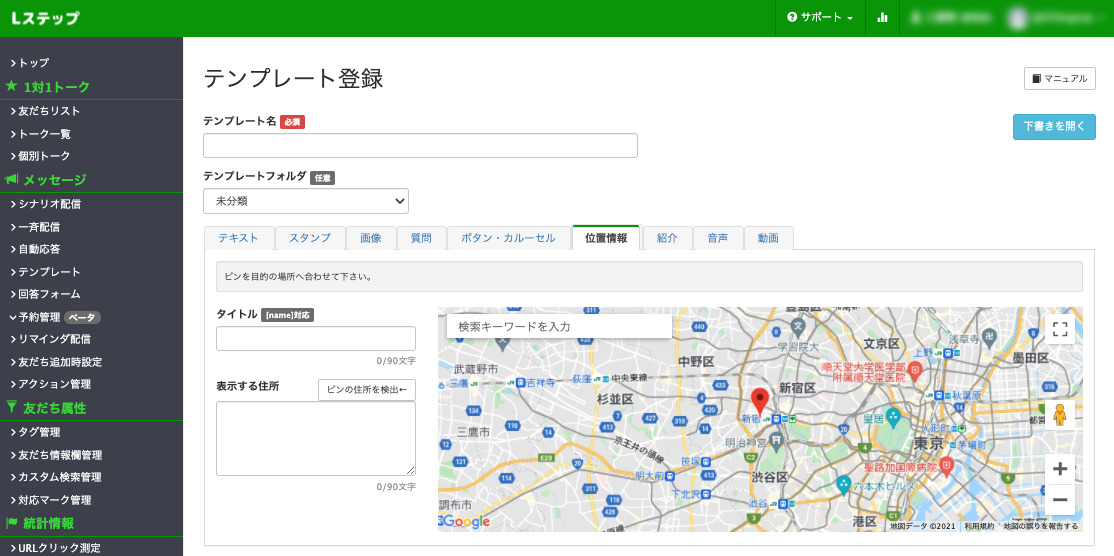Select the 位置情報 tab
Viewport: 1114px width, 556px height.
click(606, 238)
